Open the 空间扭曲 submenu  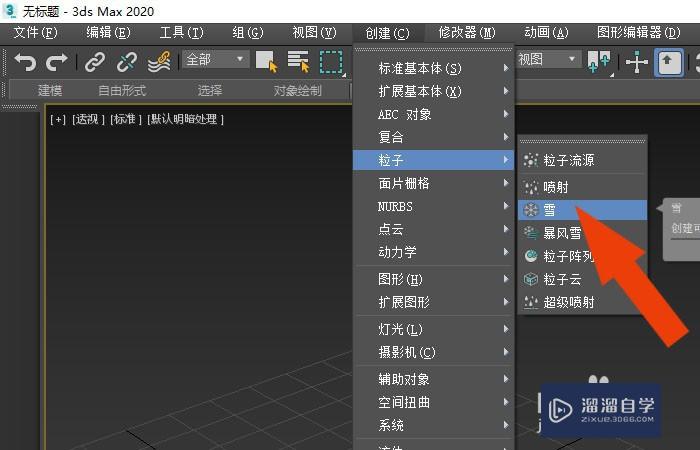coord(433,402)
